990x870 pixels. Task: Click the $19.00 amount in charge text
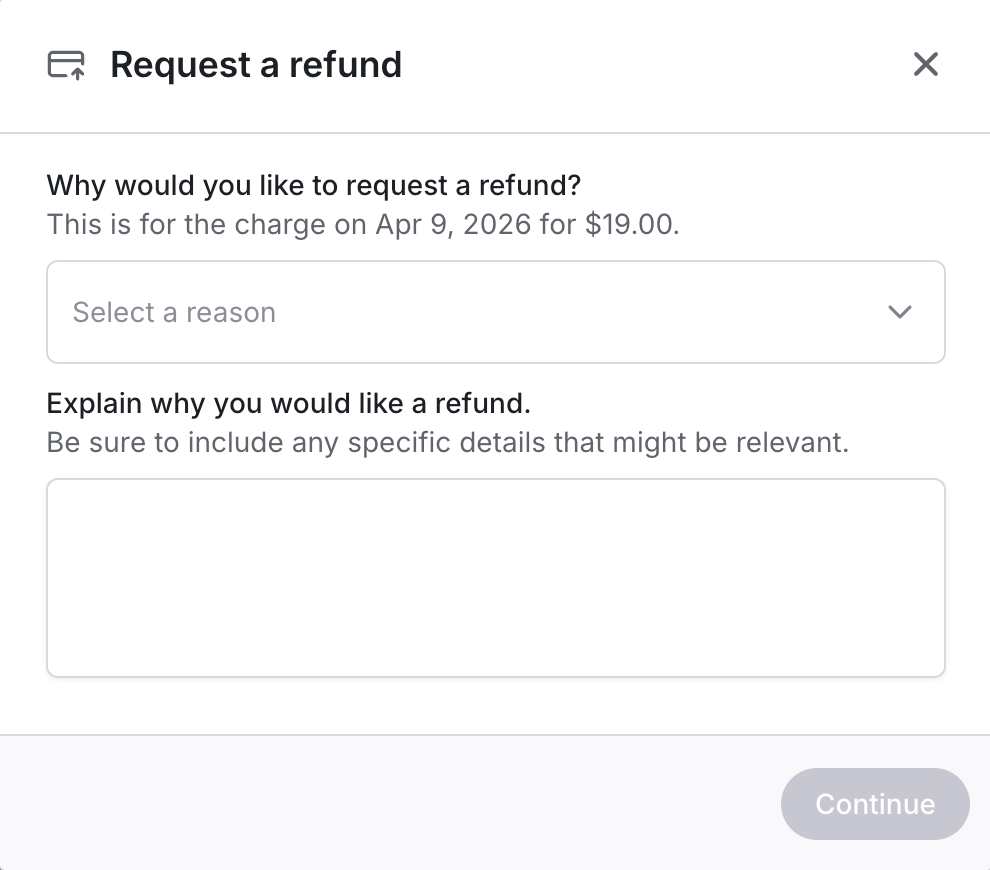point(630,224)
